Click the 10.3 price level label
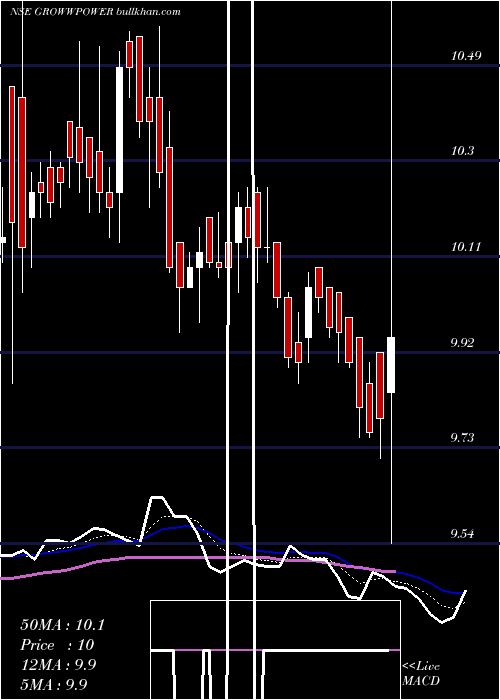 point(462,151)
